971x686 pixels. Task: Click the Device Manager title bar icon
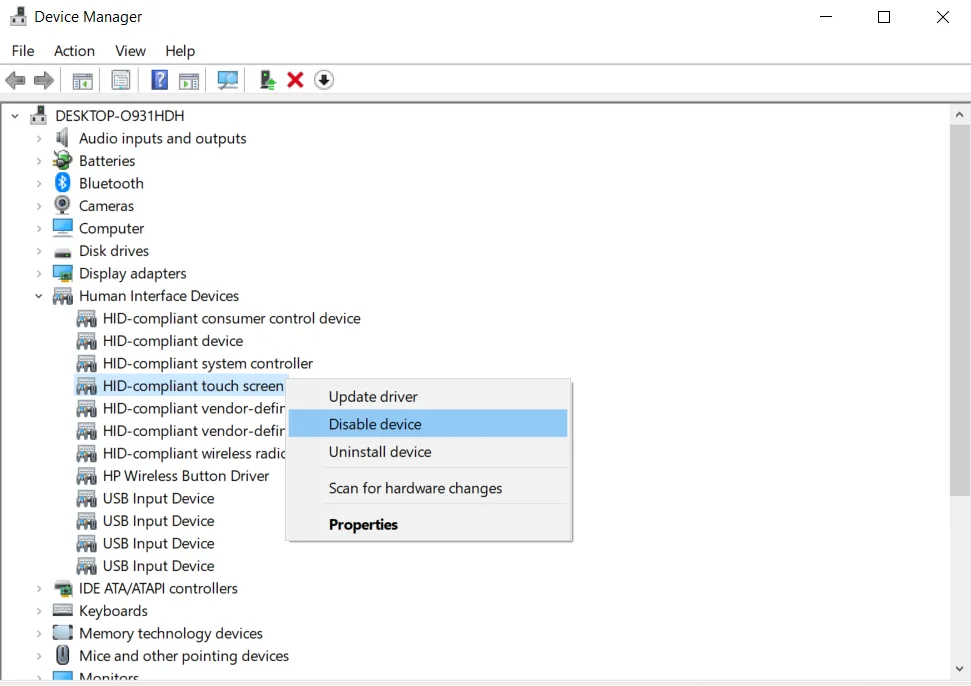(x=19, y=16)
